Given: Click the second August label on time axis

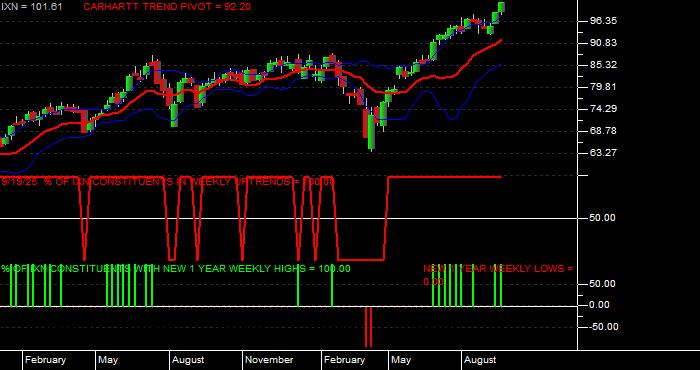Looking at the screenshot, I should (480, 360).
